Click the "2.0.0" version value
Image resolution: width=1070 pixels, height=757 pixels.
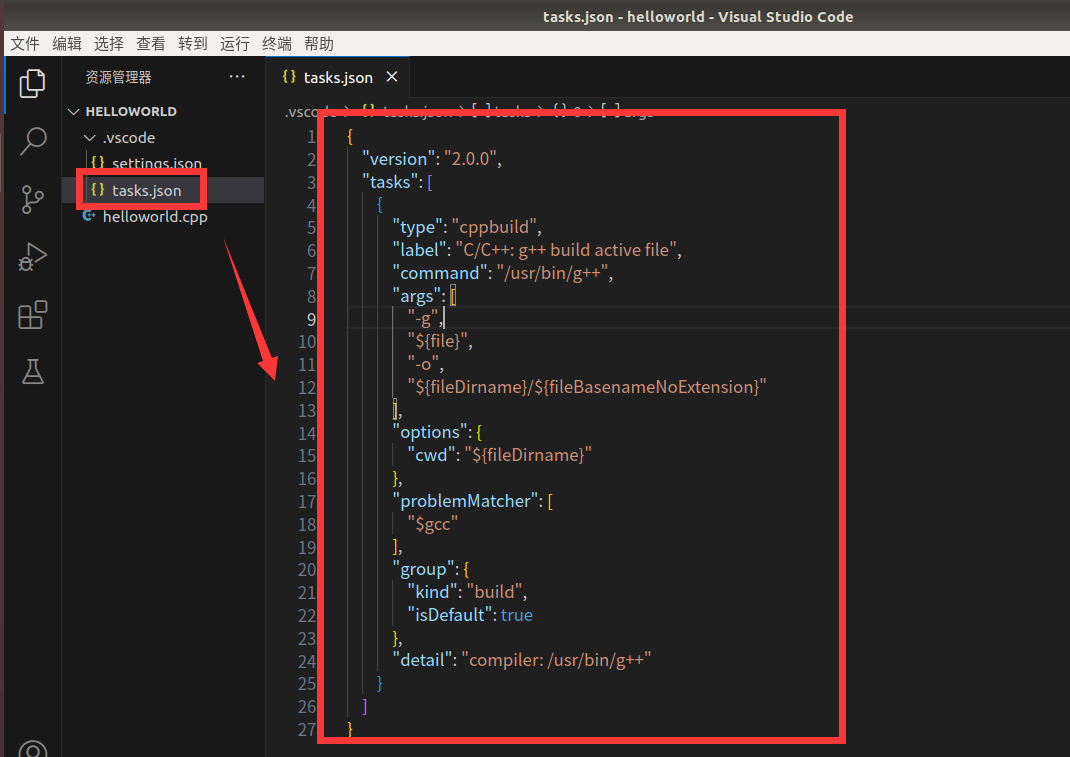click(x=470, y=159)
